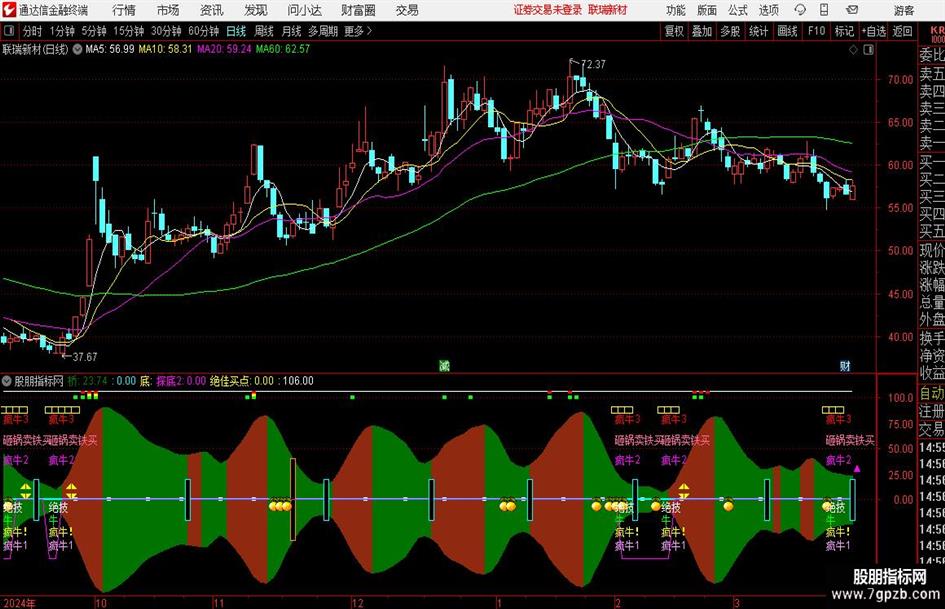Viewport: 945px width, 609px height.
Task: Click the MA20: 59.24 indicator value
Action: [224, 49]
